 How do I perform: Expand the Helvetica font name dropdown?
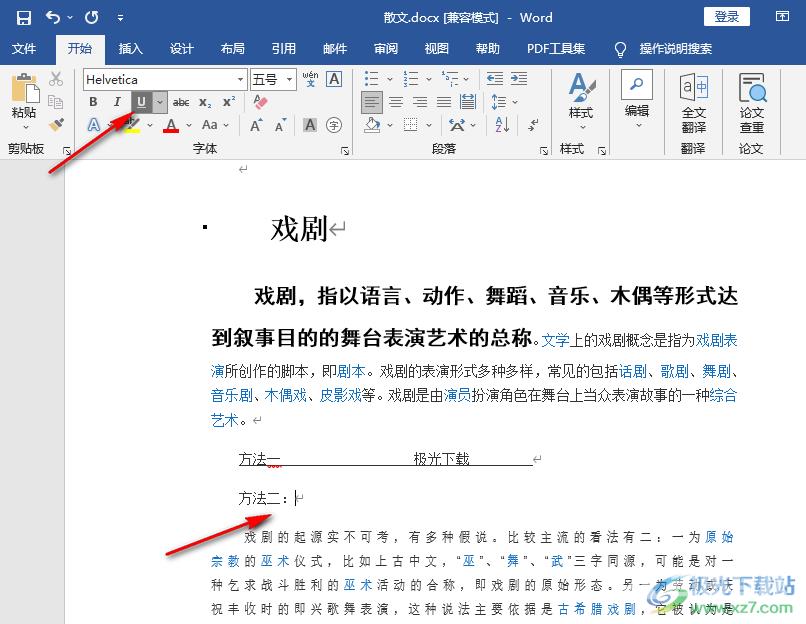point(240,80)
